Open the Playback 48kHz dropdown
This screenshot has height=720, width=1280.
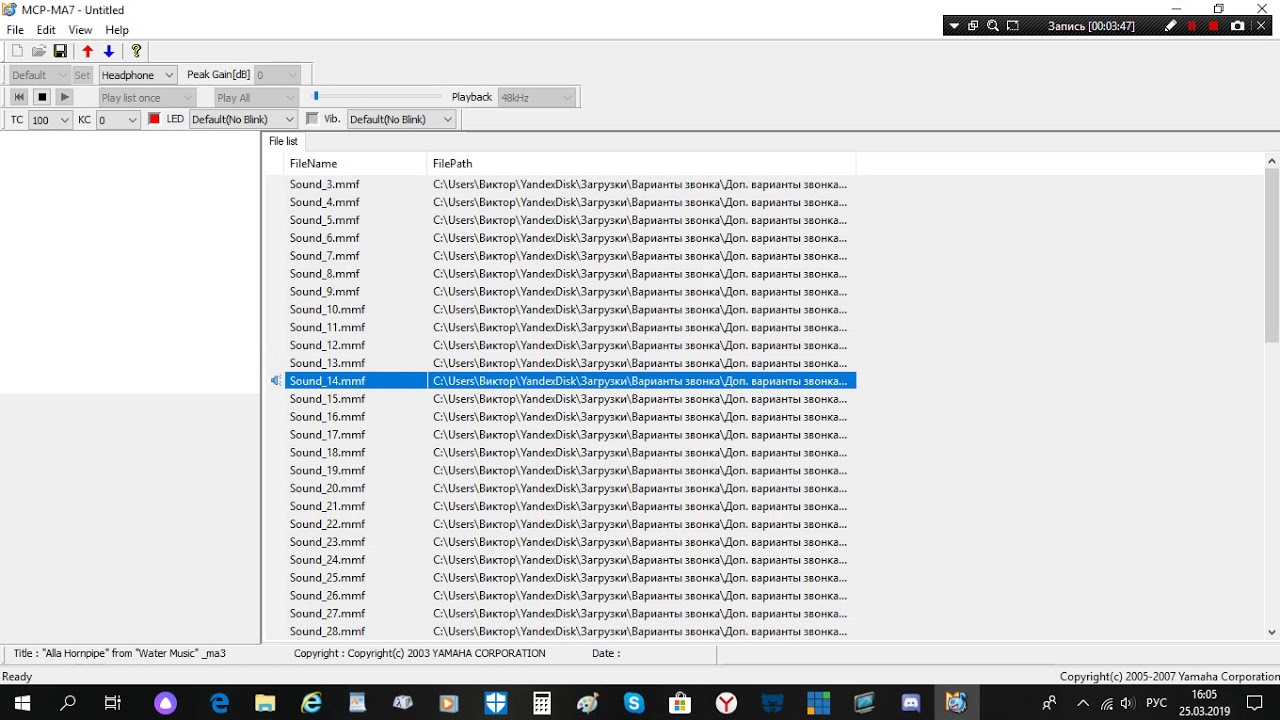tap(537, 97)
